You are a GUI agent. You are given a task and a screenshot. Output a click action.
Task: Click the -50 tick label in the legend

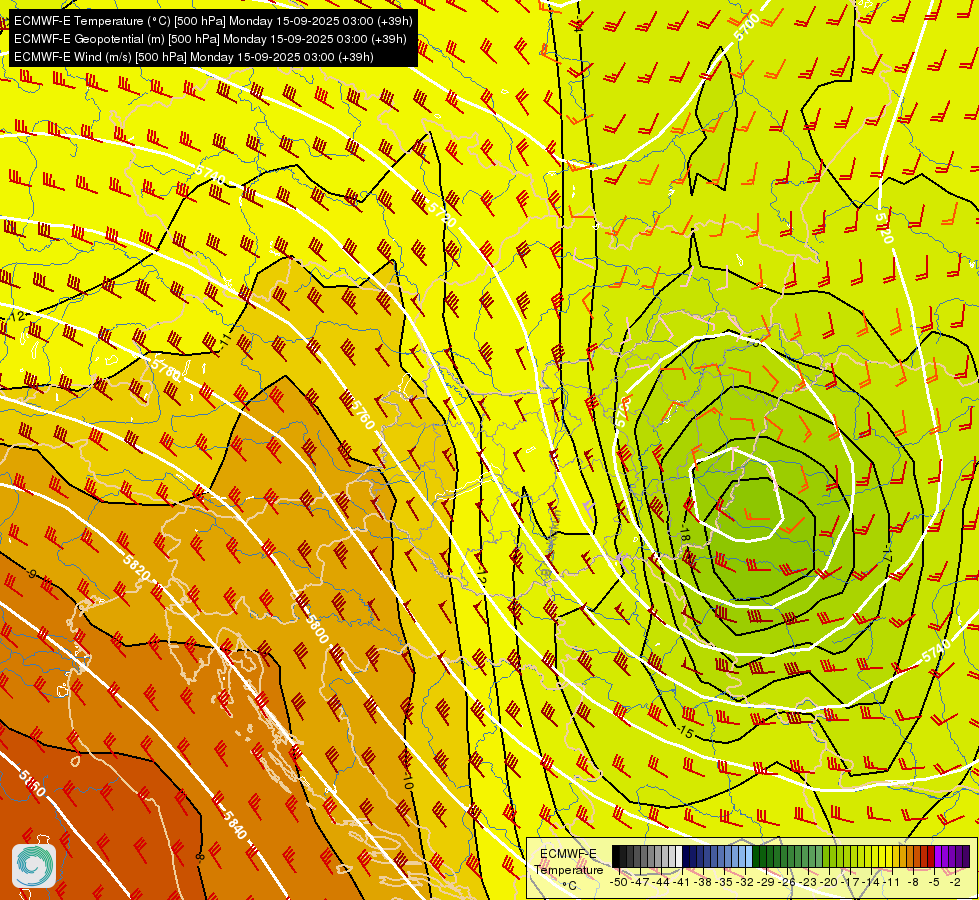619,883
